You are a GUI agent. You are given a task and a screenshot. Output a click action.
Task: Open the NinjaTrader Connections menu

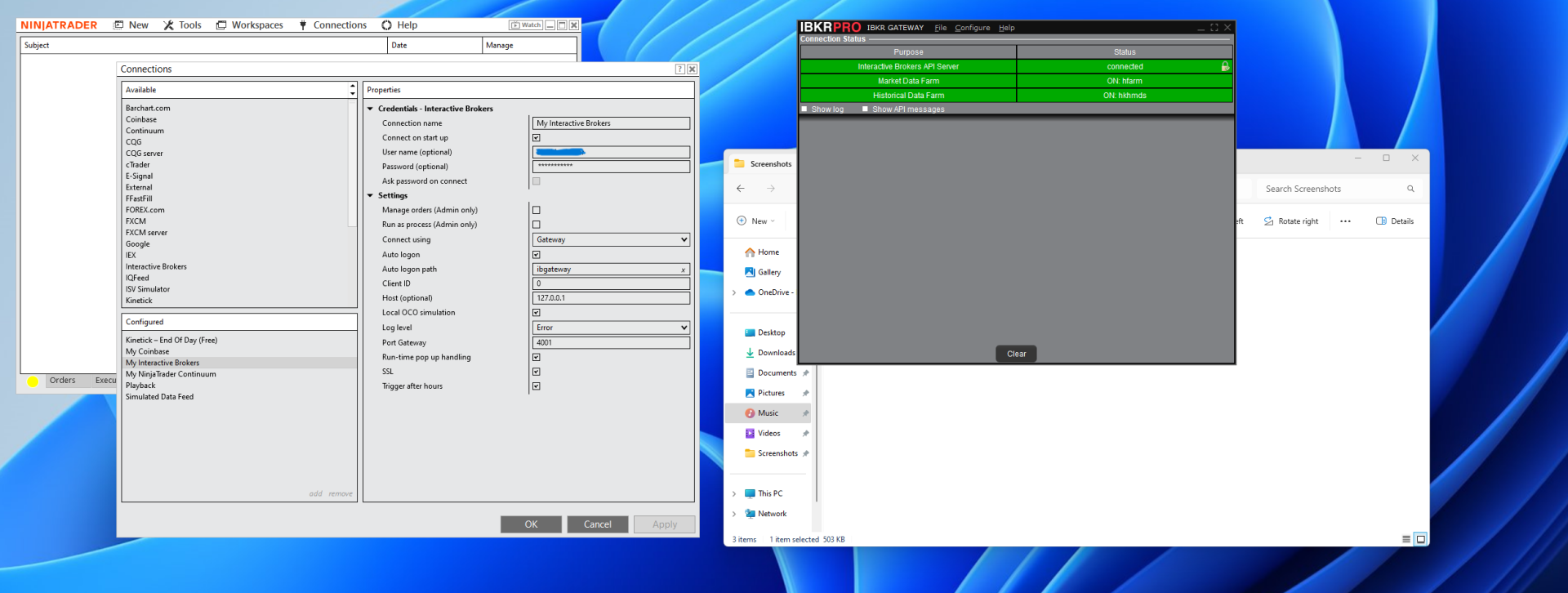coord(332,25)
